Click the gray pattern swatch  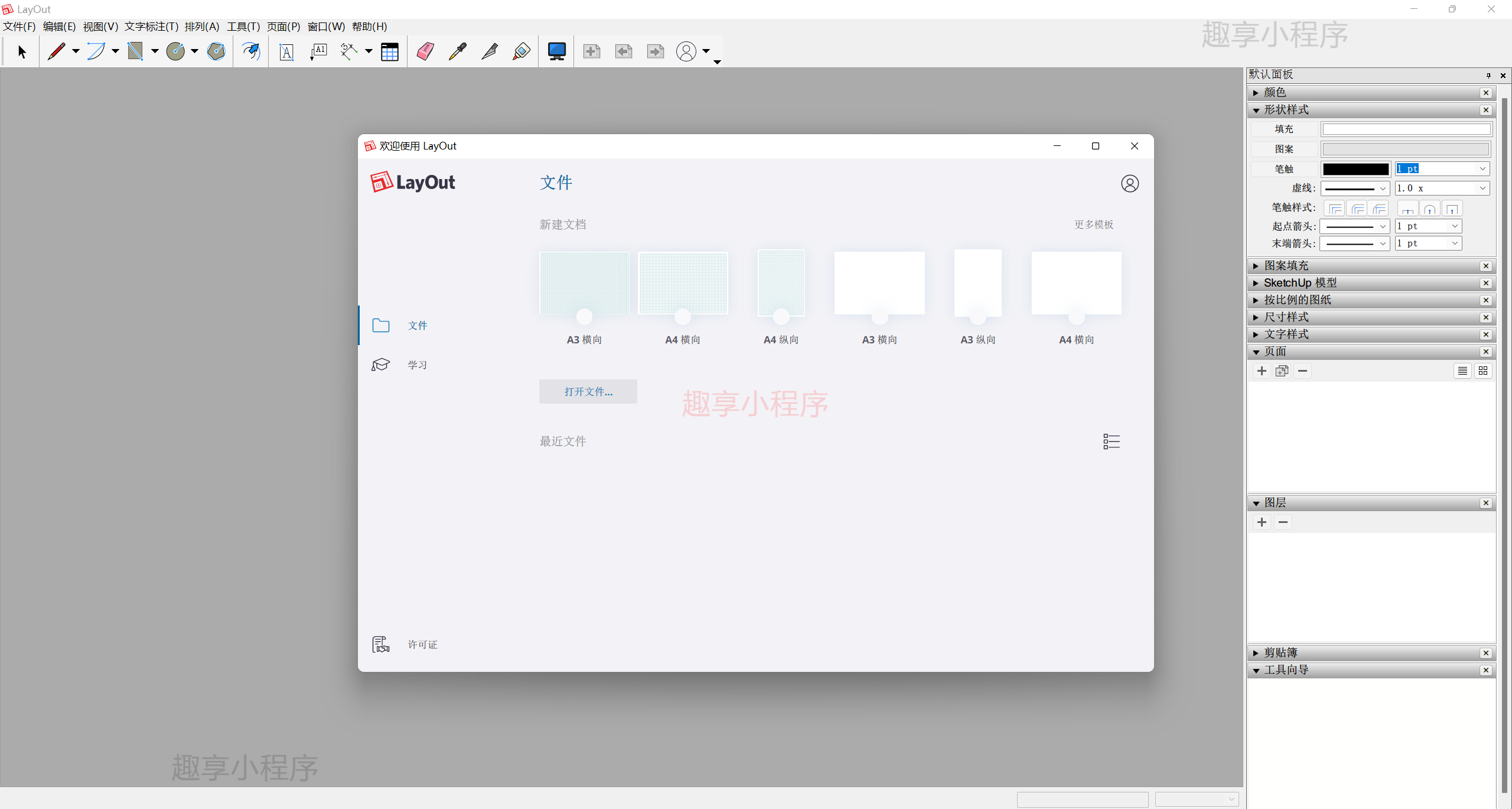click(x=1406, y=149)
